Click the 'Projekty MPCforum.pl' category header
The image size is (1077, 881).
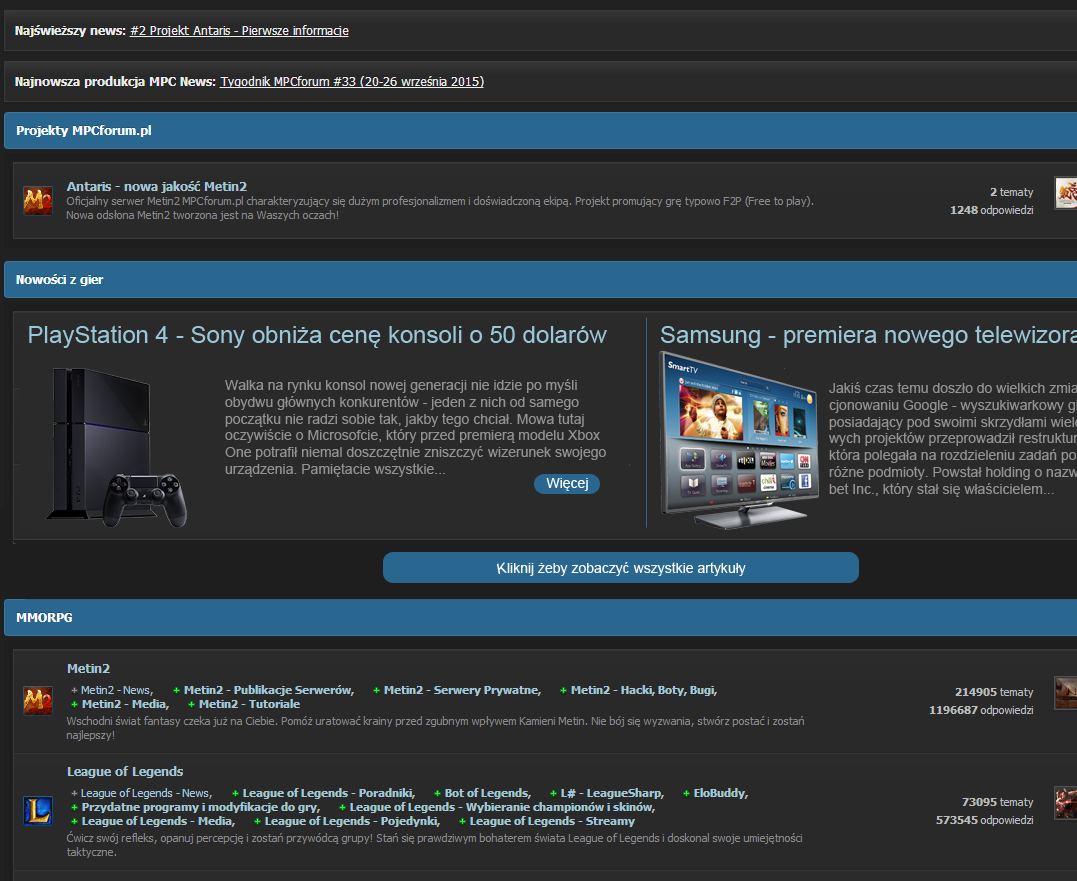pyautogui.click(x=541, y=130)
